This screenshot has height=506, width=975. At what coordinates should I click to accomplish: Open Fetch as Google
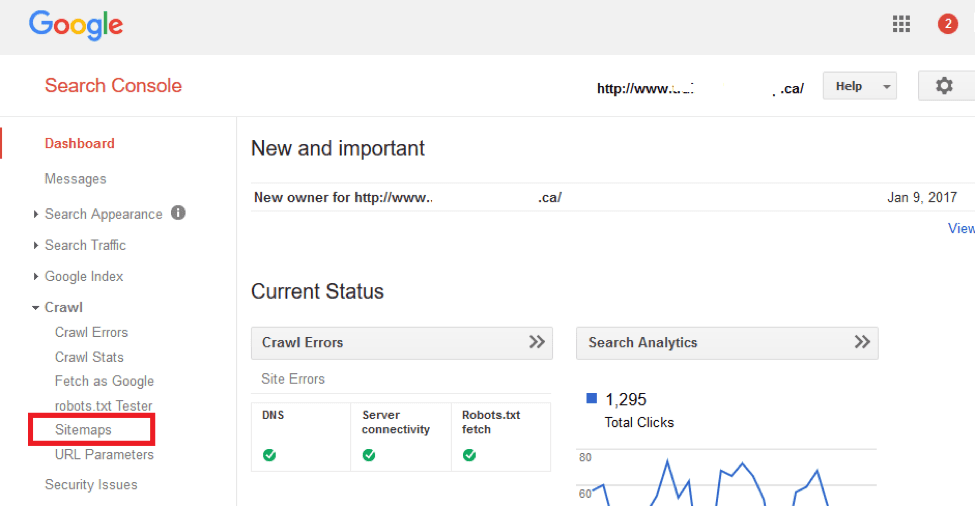coord(104,381)
